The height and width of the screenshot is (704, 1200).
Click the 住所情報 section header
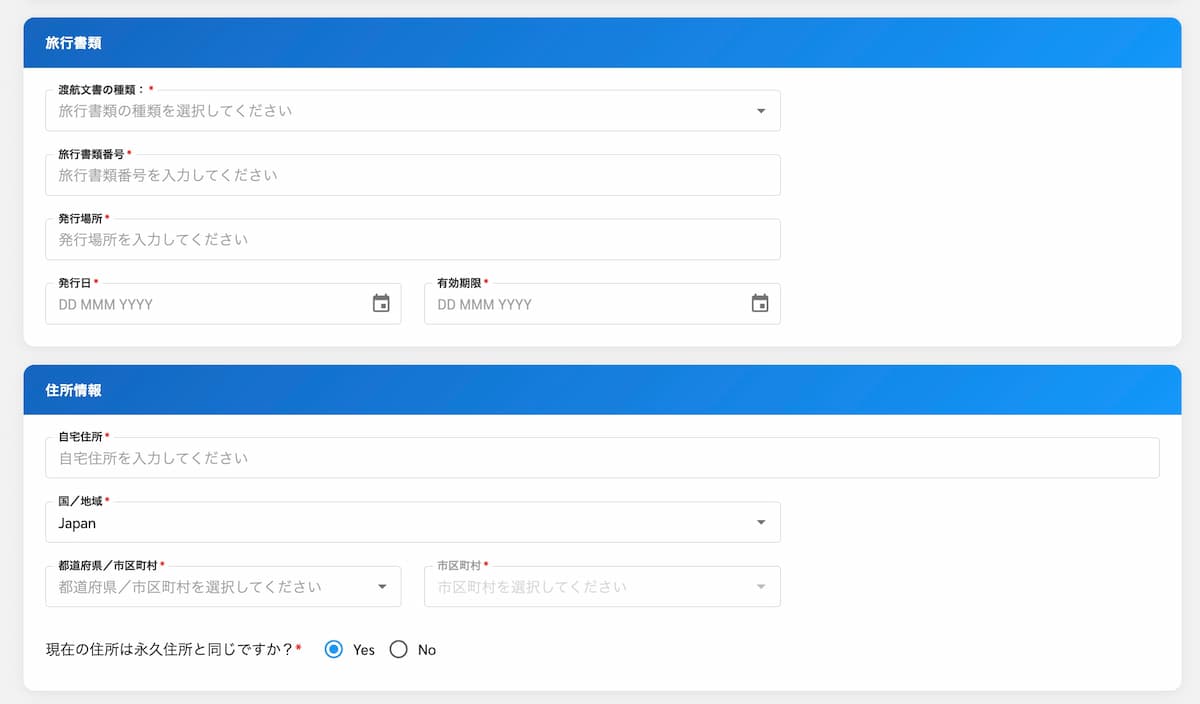tap(602, 390)
